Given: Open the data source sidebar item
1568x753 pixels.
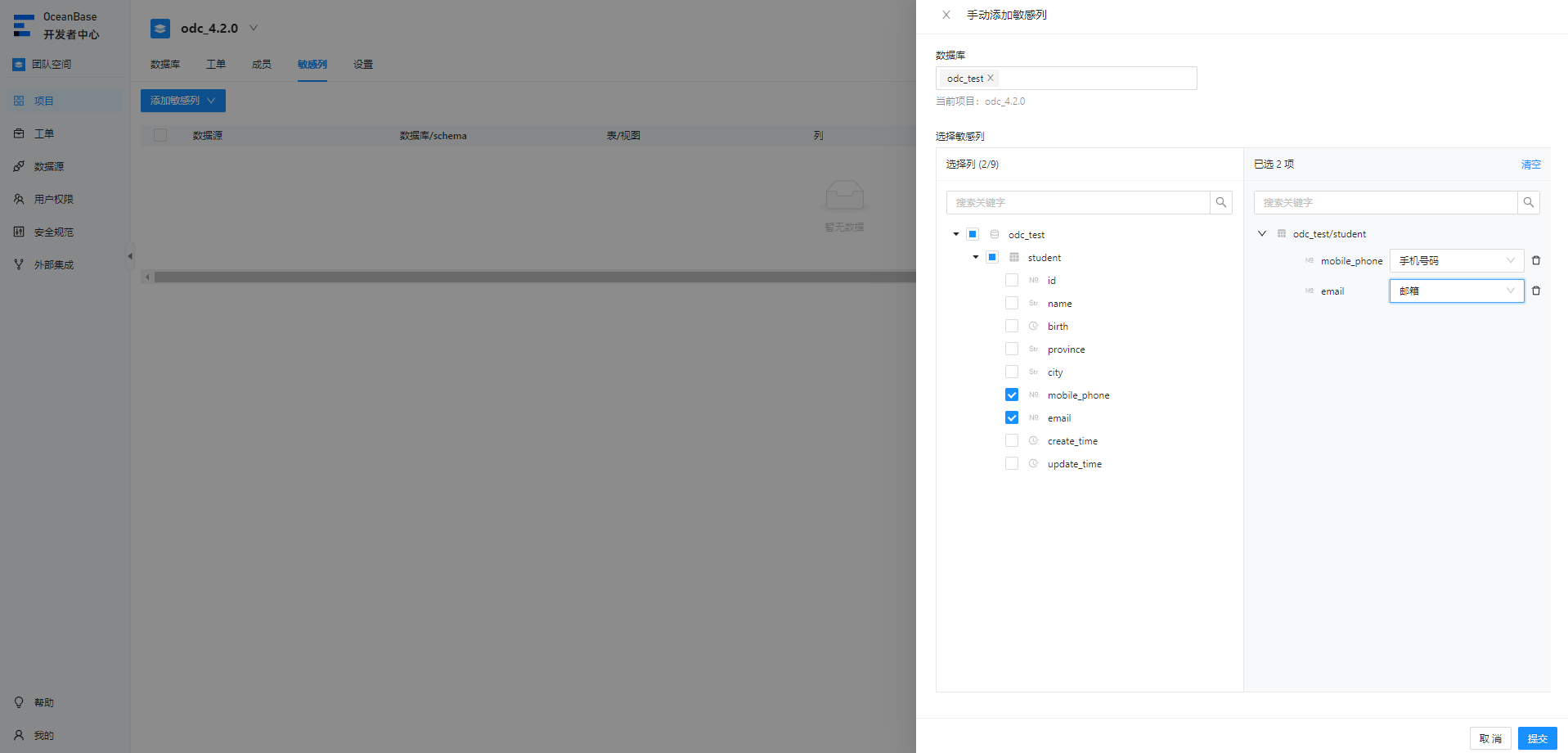Looking at the screenshot, I should (49, 166).
